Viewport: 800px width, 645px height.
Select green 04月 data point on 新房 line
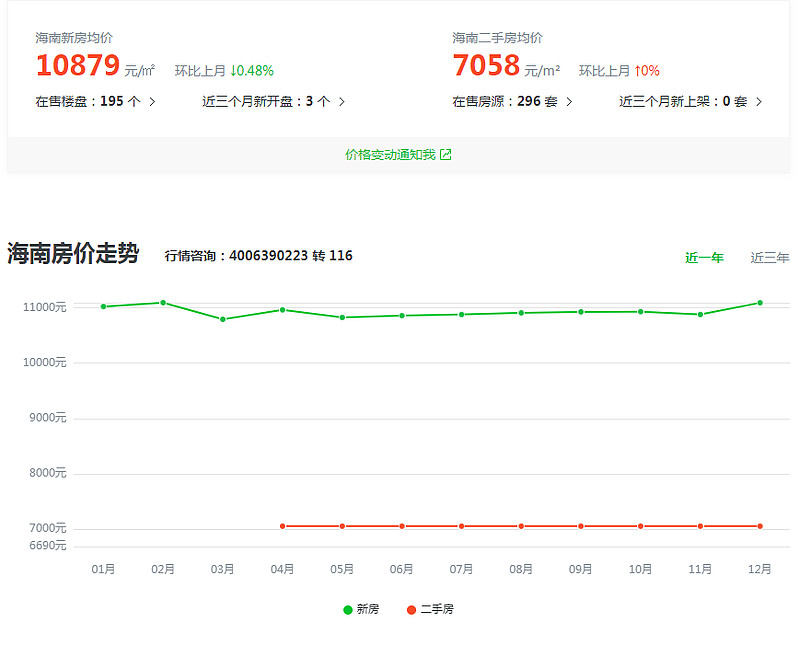(x=283, y=310)
